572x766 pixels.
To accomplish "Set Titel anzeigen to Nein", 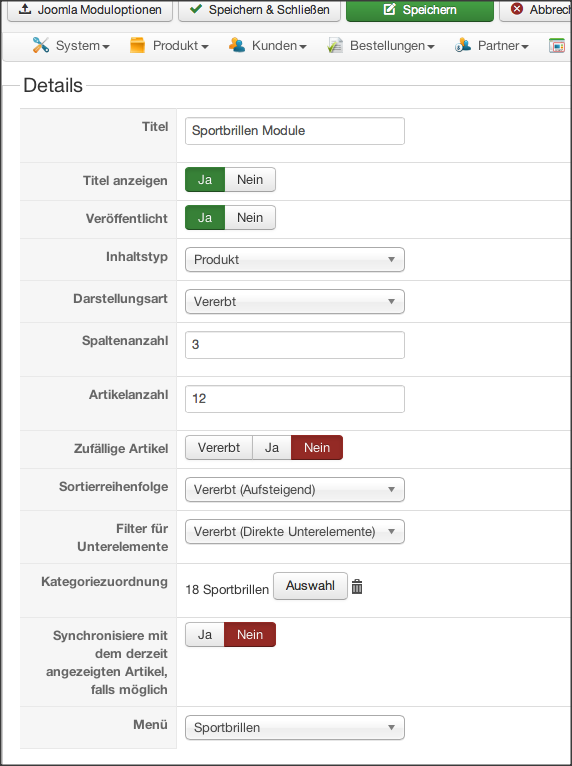I will [250, 180].
